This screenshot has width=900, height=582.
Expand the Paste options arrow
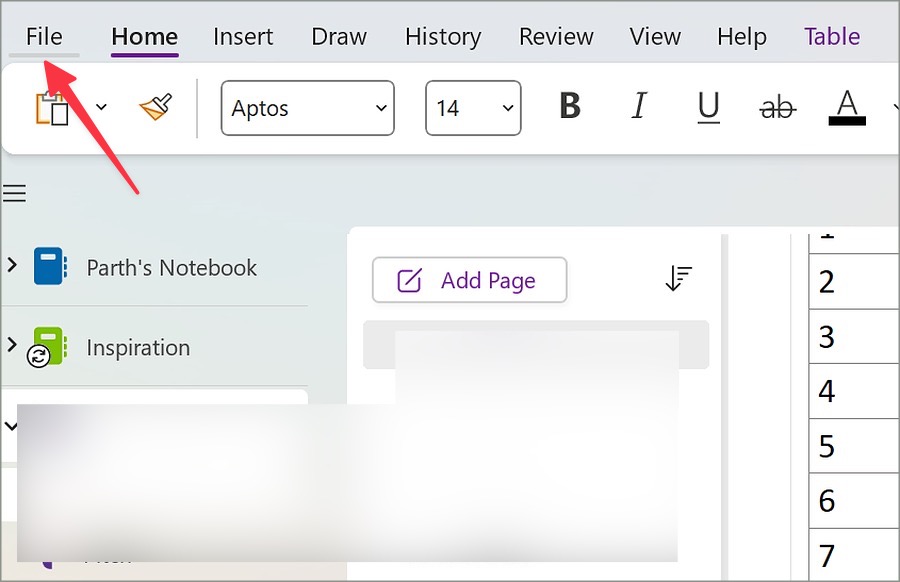pyautogui.click(x=101, y=107)
